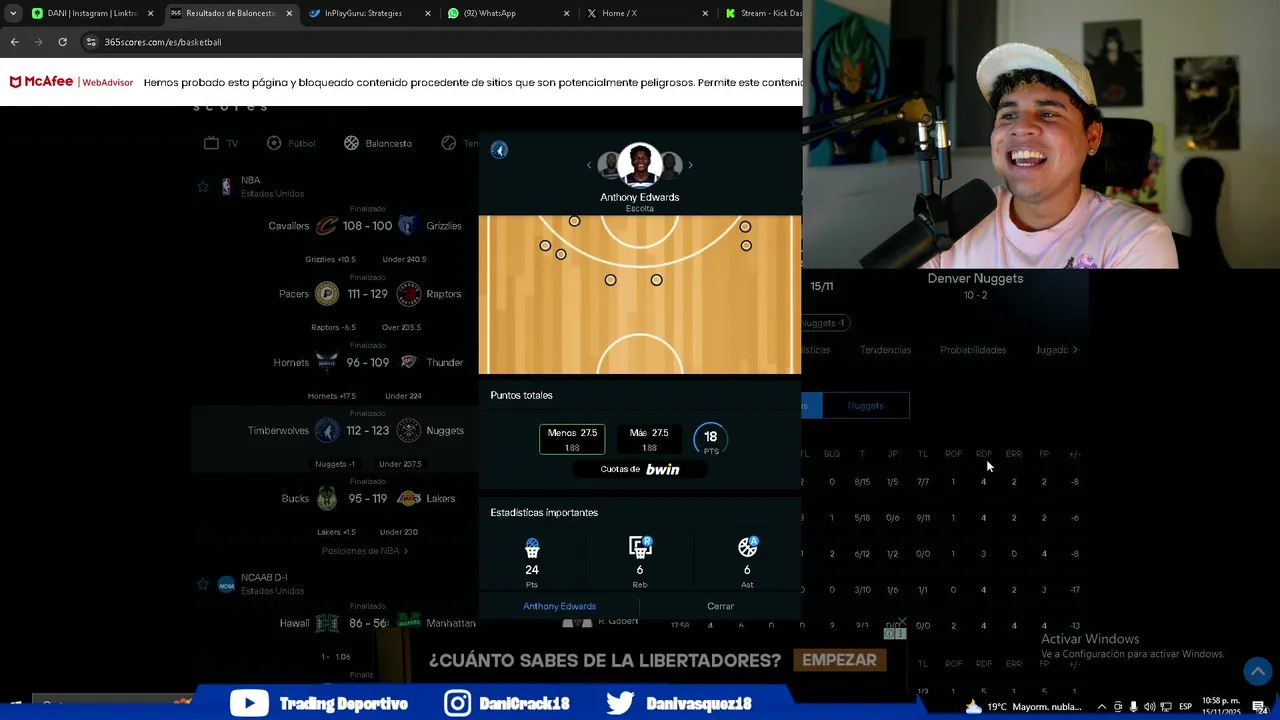Click the Thunder team logo
Screen dimensions: 1280x720
408,362
